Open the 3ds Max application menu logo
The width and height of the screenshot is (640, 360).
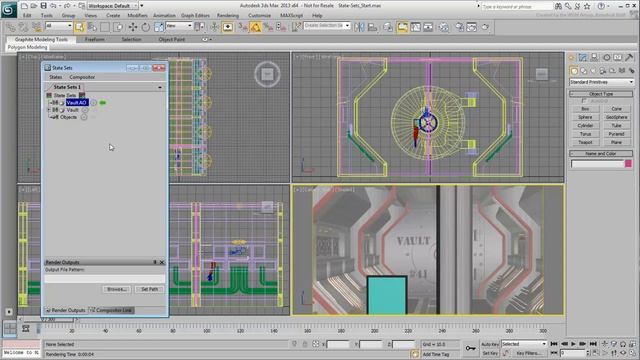[9, 10]
